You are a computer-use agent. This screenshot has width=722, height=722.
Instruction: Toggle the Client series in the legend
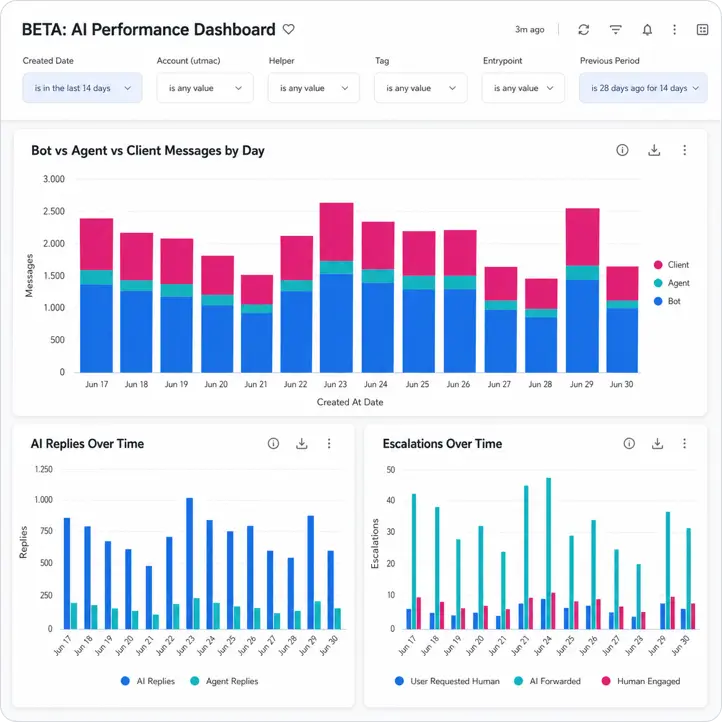[671, 265]
